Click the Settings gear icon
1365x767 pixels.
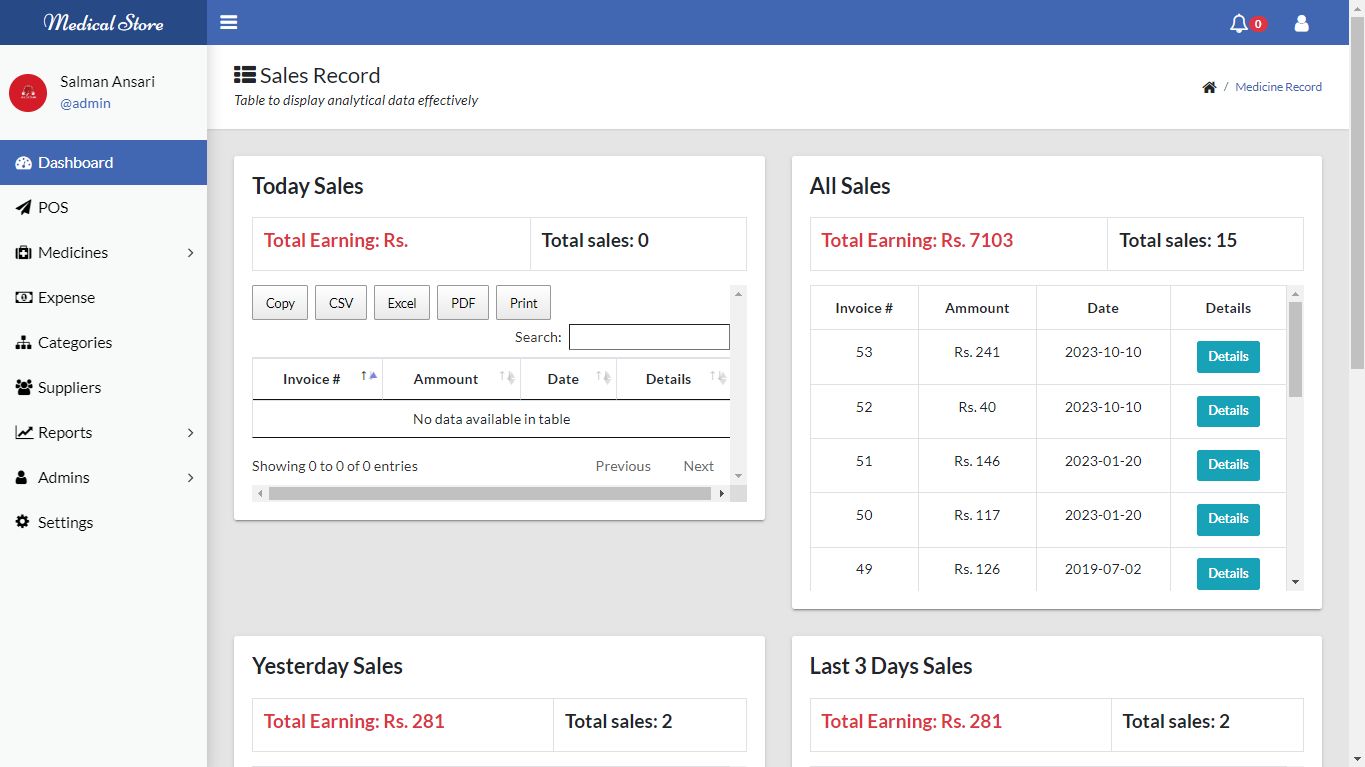(22, 522)
